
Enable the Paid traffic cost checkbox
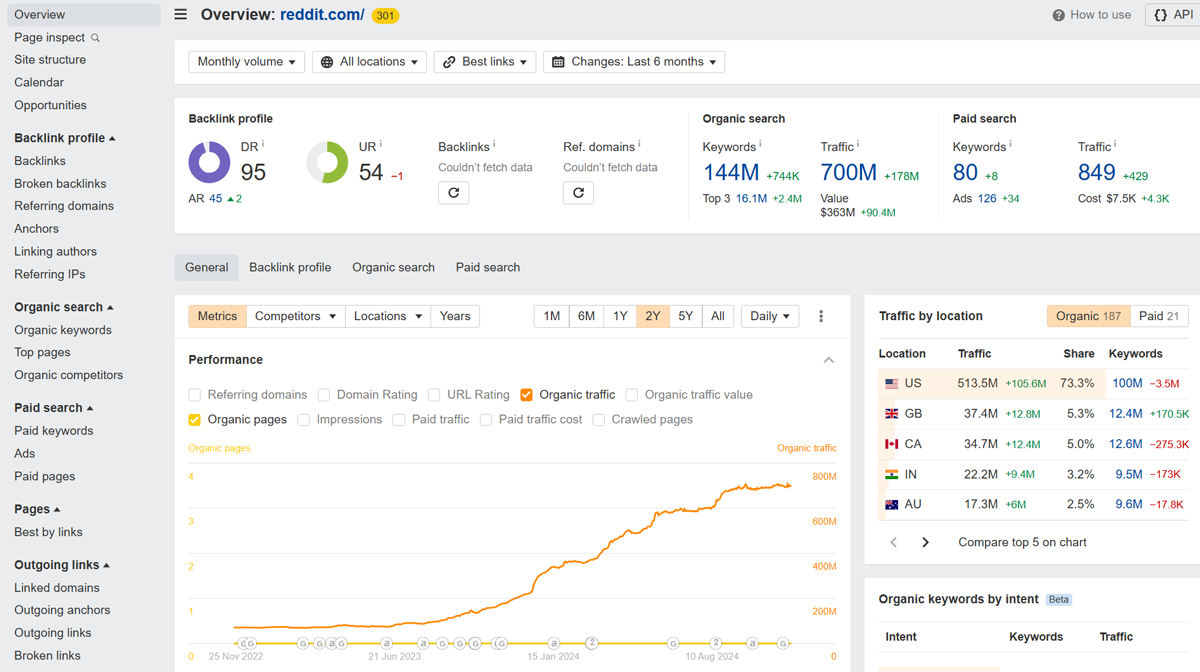(486, 420)
